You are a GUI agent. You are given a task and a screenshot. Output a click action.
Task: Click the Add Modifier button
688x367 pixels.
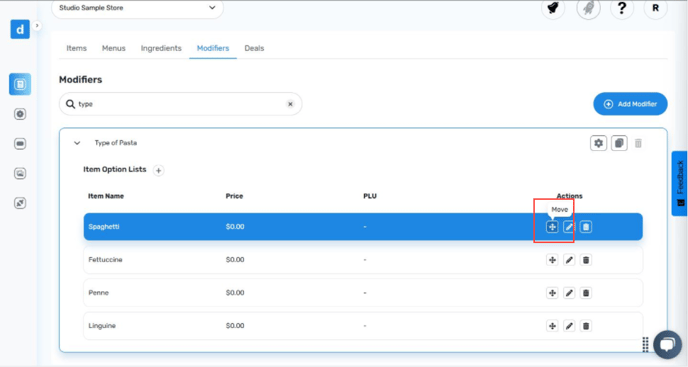(x=631, y=104)
